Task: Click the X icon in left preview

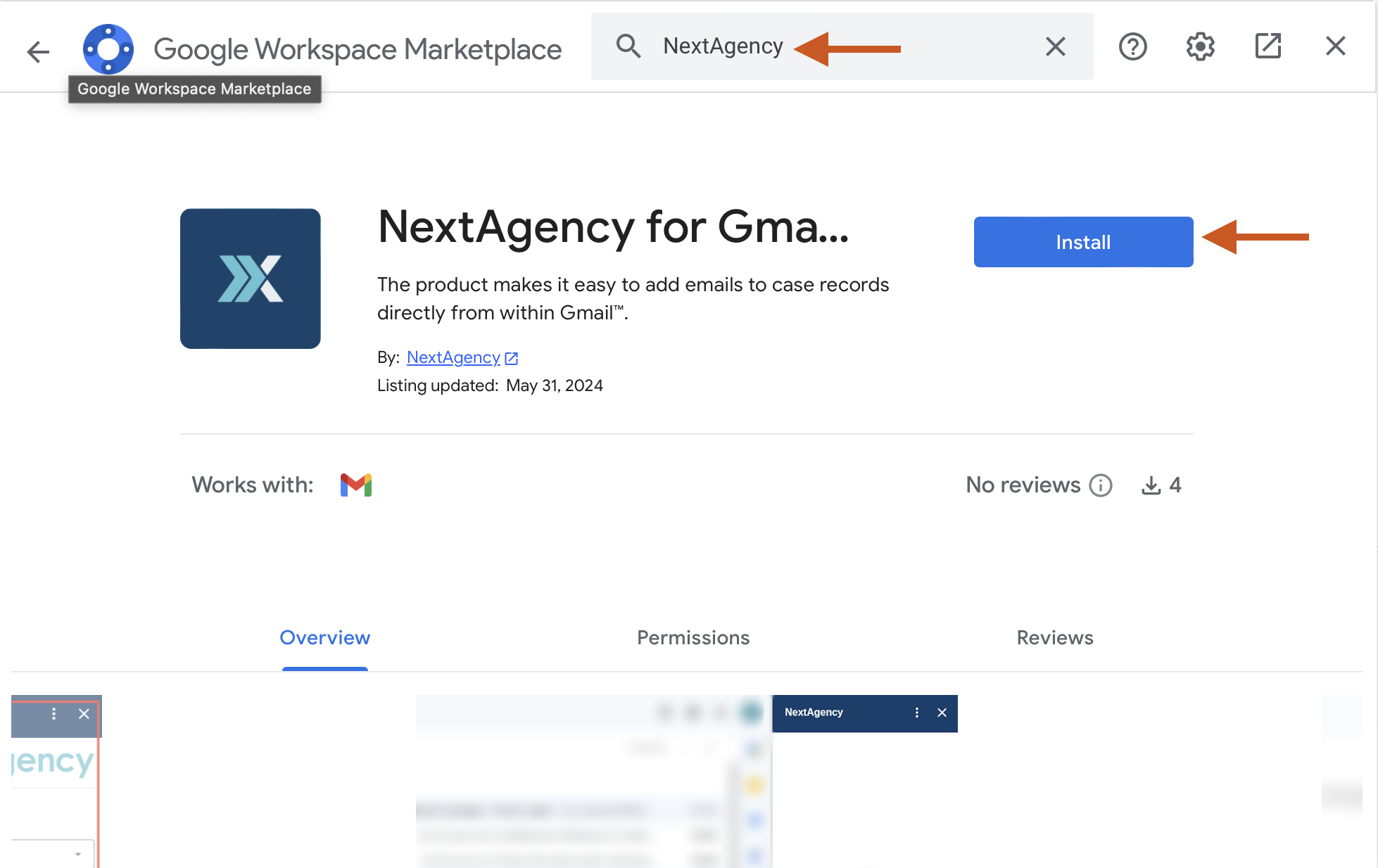Action: (x=84, y=714)
